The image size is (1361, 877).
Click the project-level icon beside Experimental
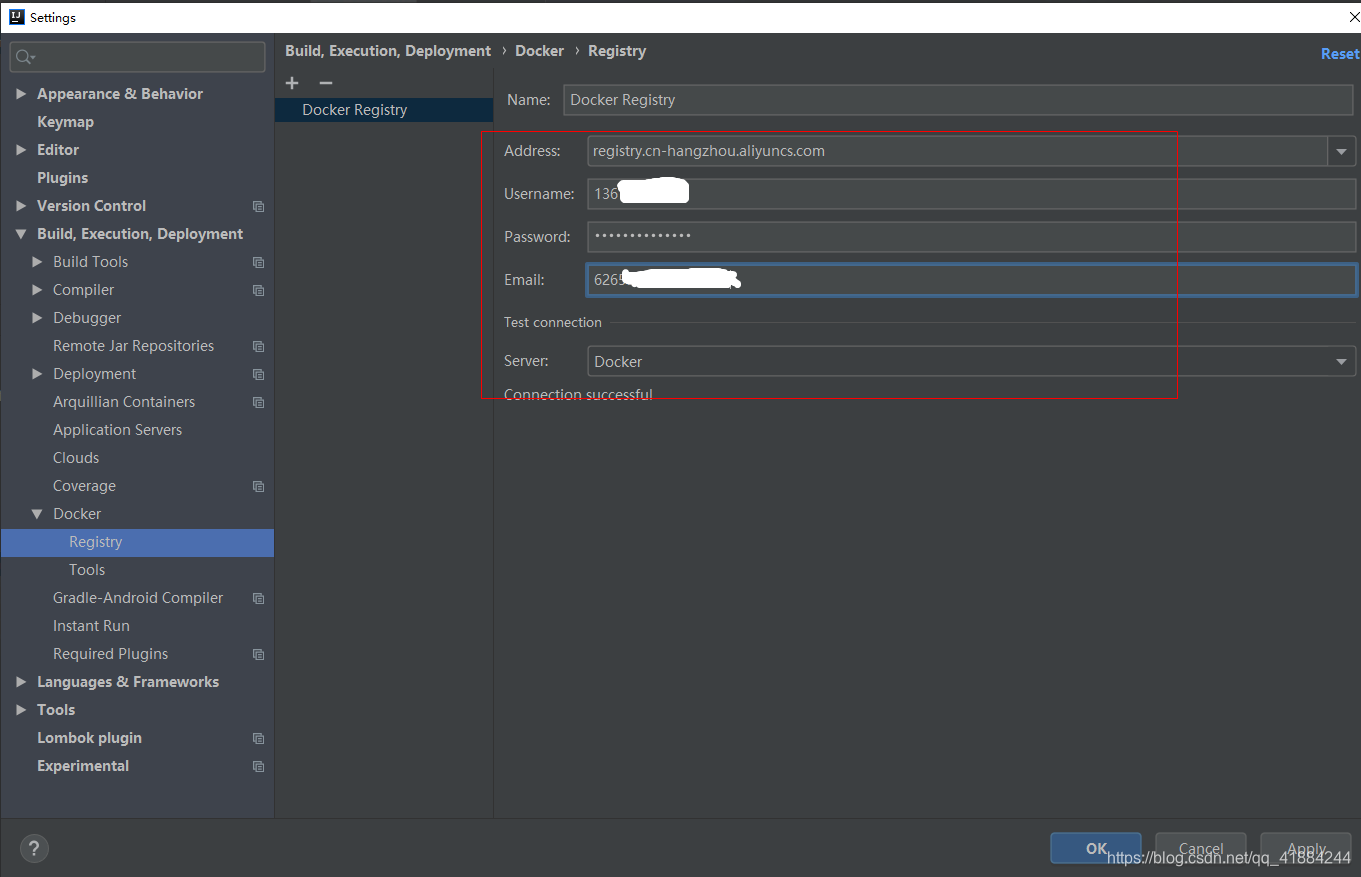click(x=258, y=766)
